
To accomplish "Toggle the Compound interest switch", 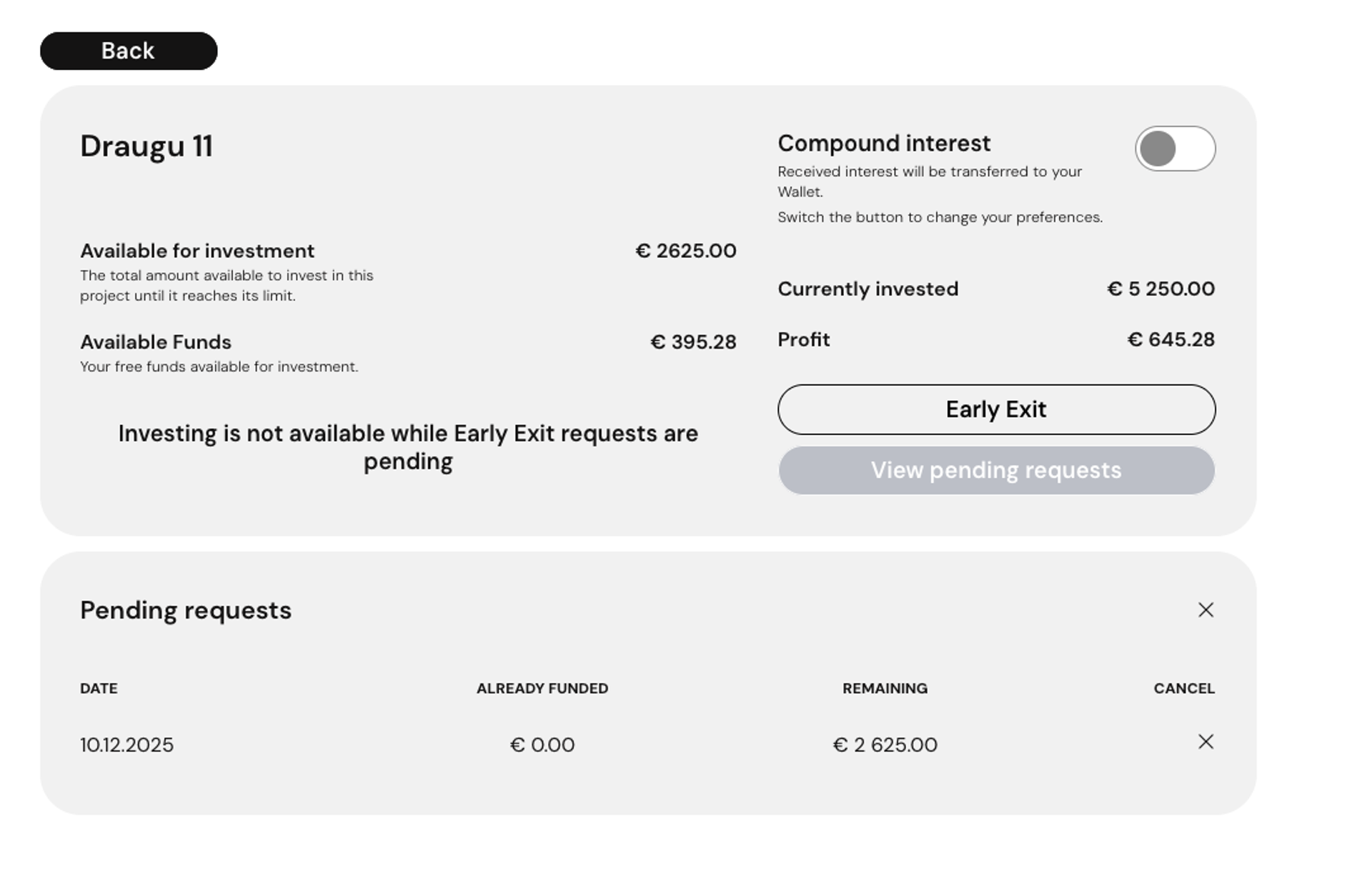I will pyautogui.click(x=1175, y=149).
